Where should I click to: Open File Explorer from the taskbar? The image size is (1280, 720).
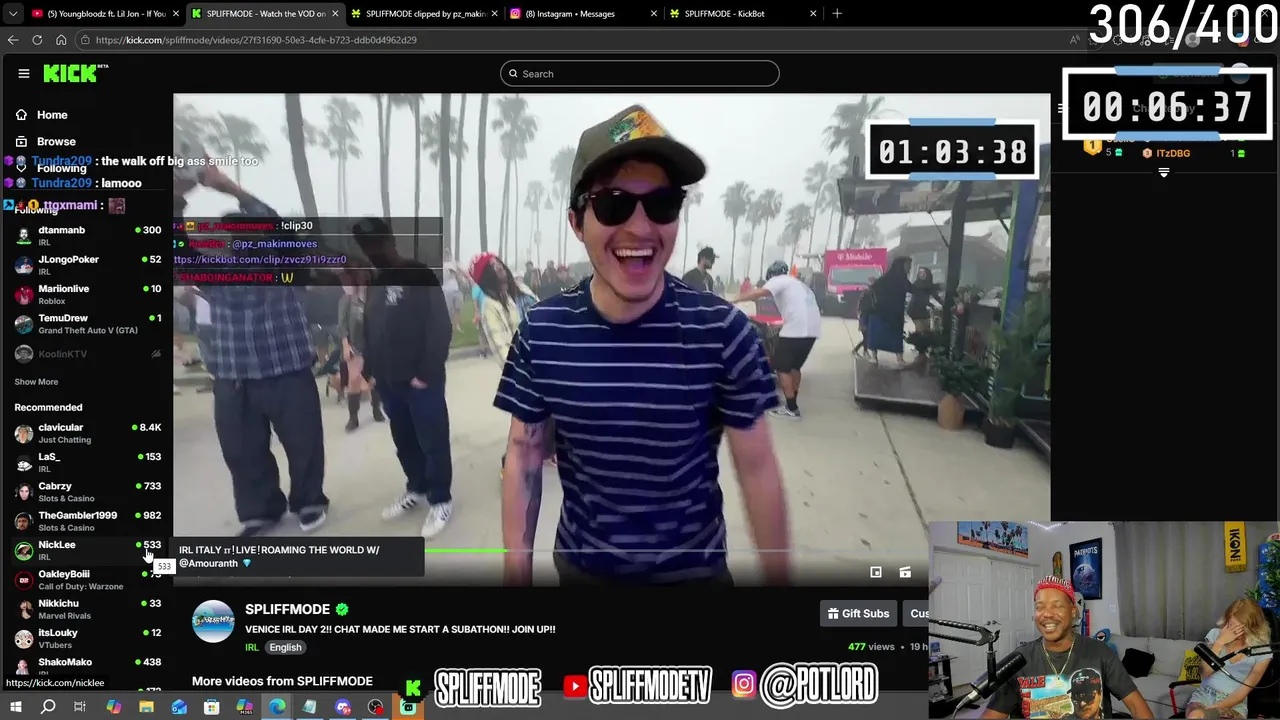click(146, 707)
